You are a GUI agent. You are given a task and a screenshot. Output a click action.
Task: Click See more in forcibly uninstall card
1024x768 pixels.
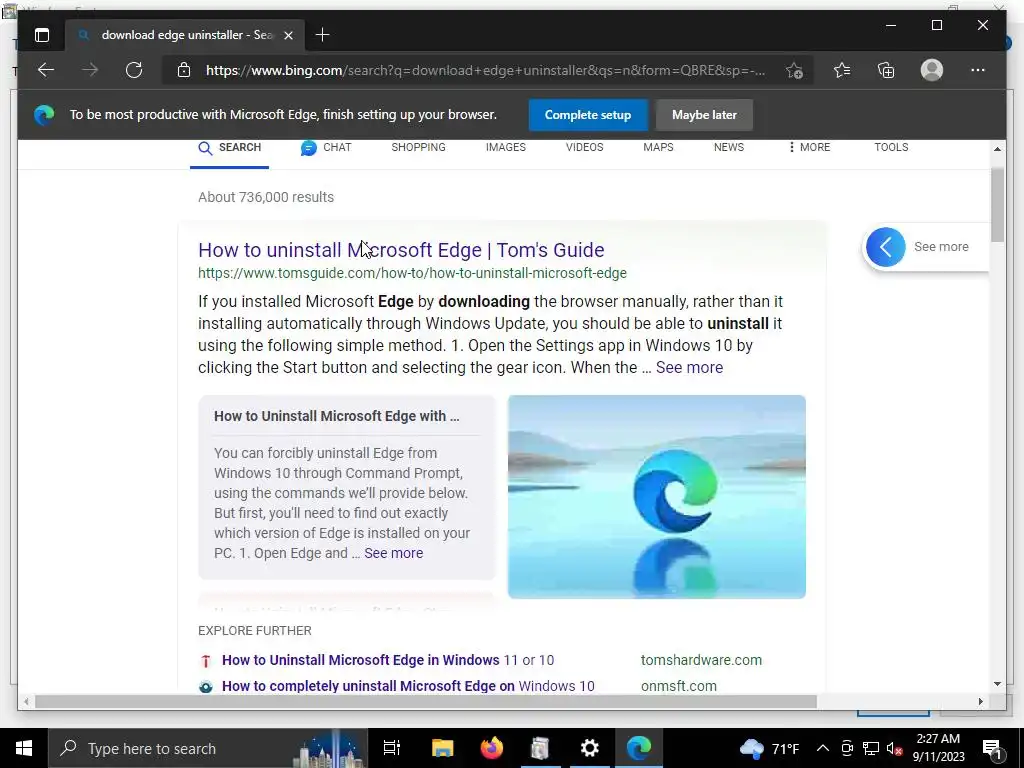(393, 553)
